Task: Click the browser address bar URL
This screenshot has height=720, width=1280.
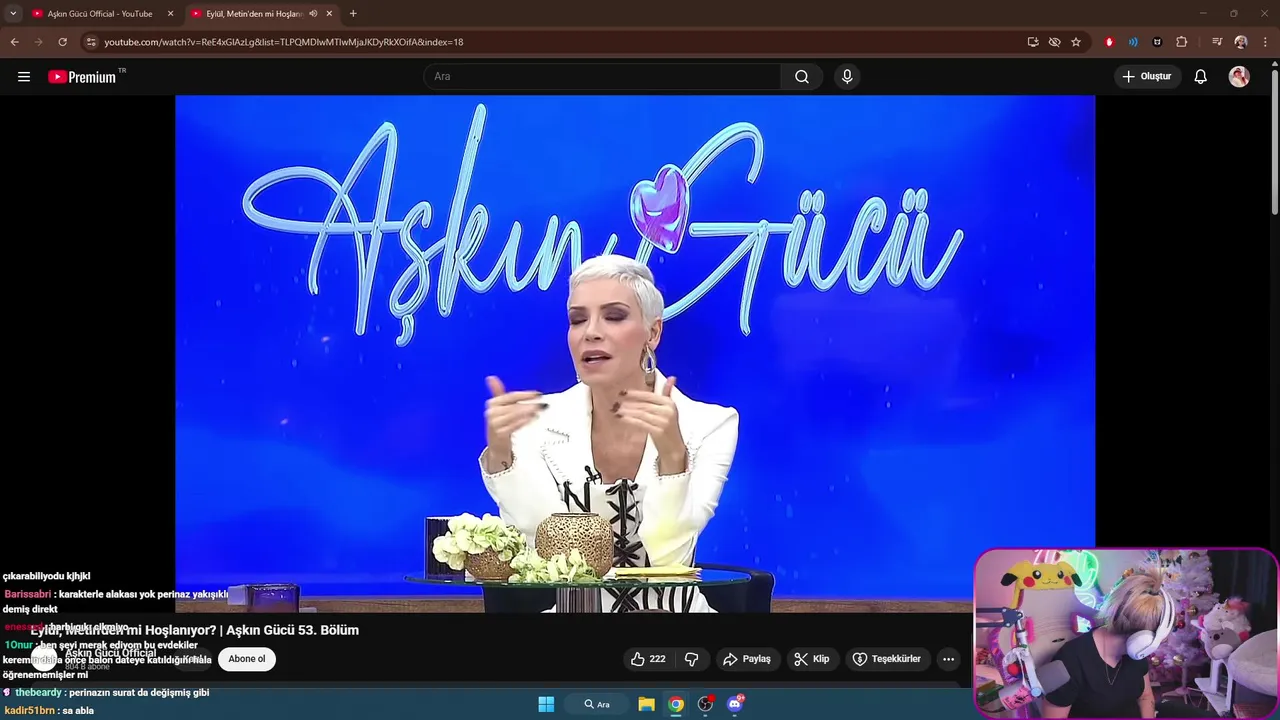Action: point(283,42)
